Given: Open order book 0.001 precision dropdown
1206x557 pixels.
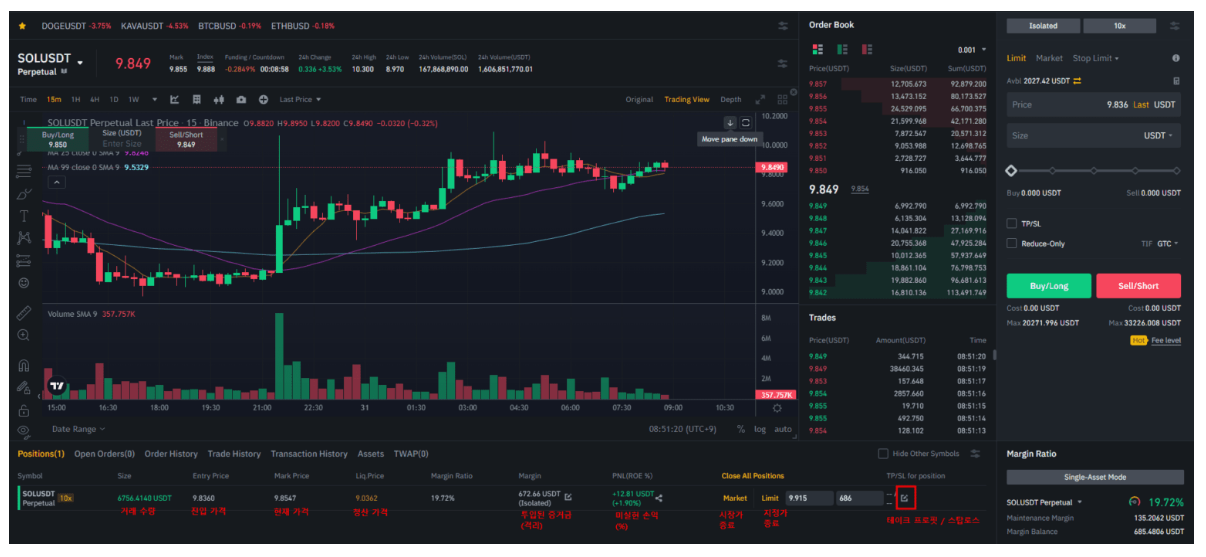Looking at the screenshot, I should tap(972, 49).
